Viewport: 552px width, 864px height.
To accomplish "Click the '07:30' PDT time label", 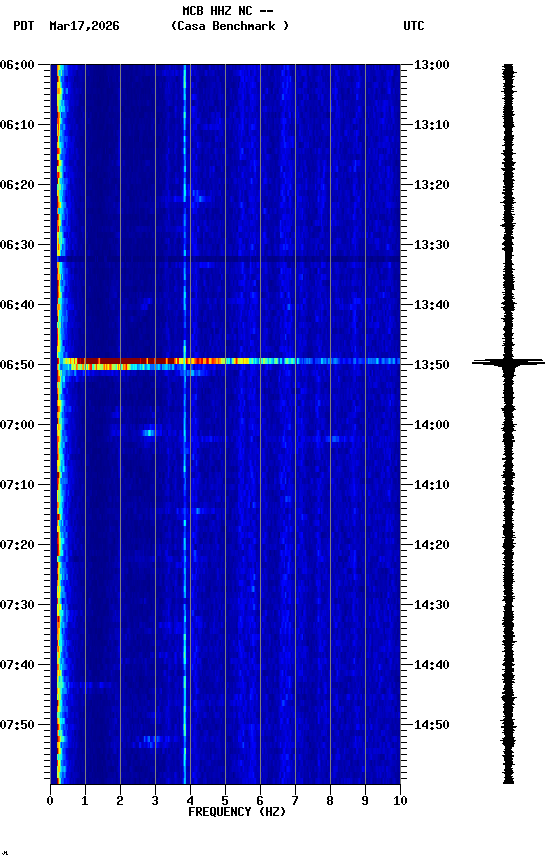I will click(17, 605).
